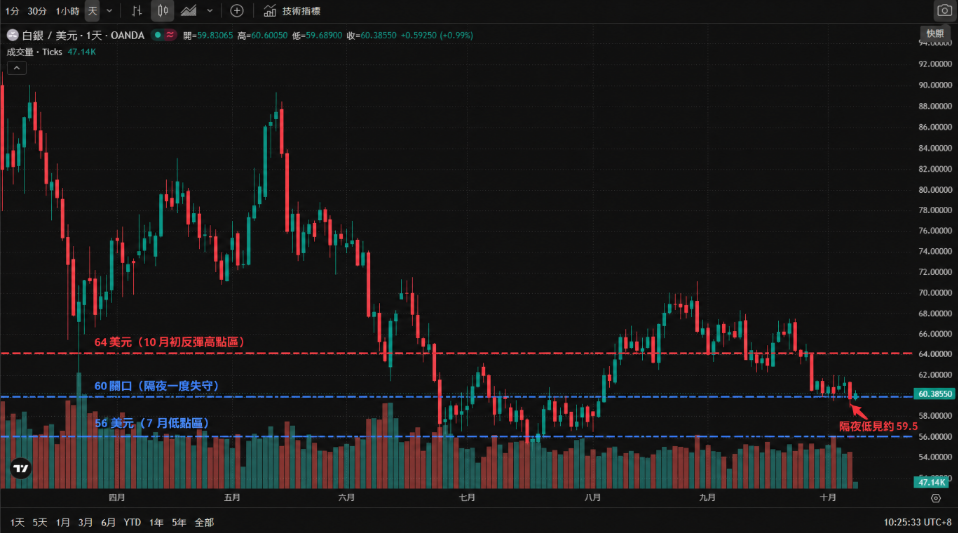
Task: Select the YTD date range
Action: [x=132, y=522]
